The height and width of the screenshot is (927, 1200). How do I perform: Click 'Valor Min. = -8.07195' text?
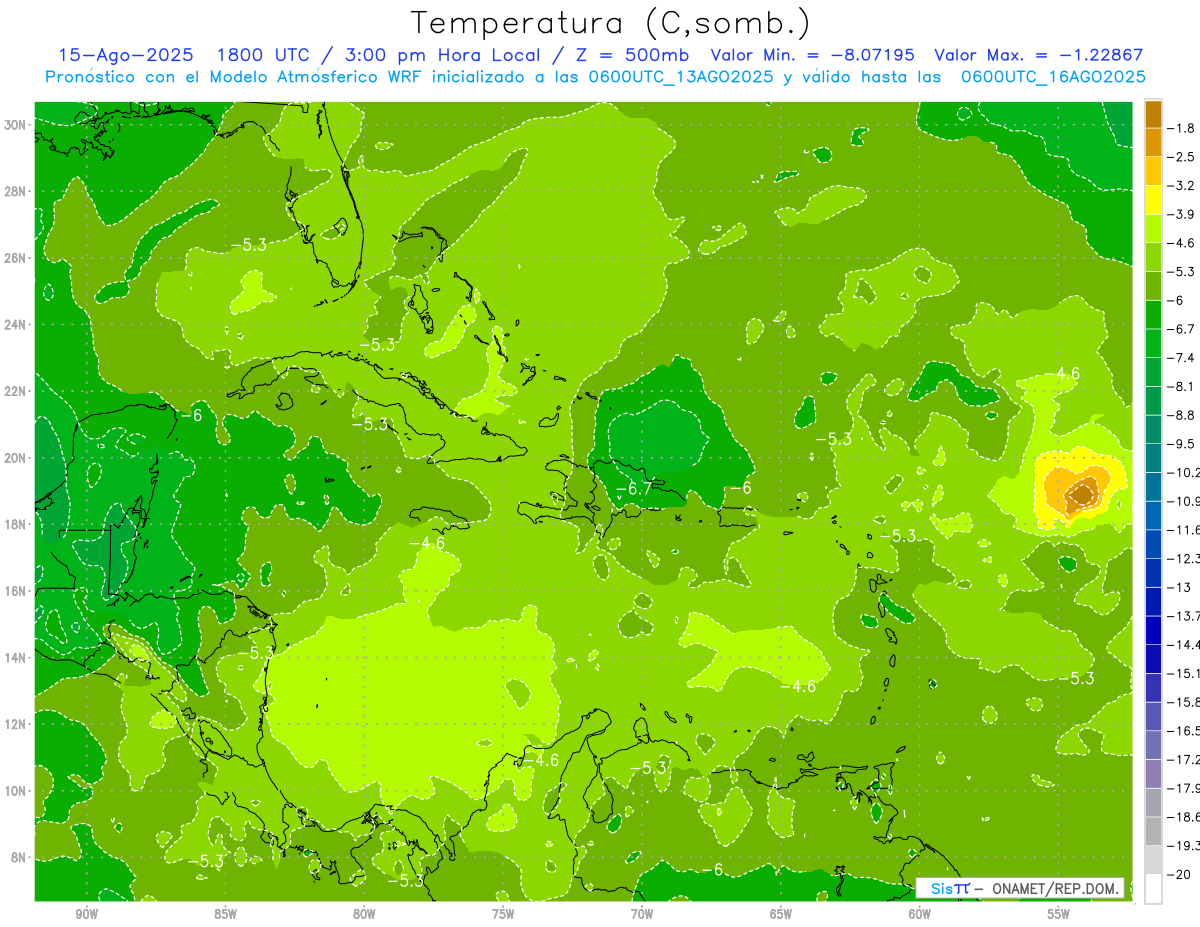click(813, 55)
